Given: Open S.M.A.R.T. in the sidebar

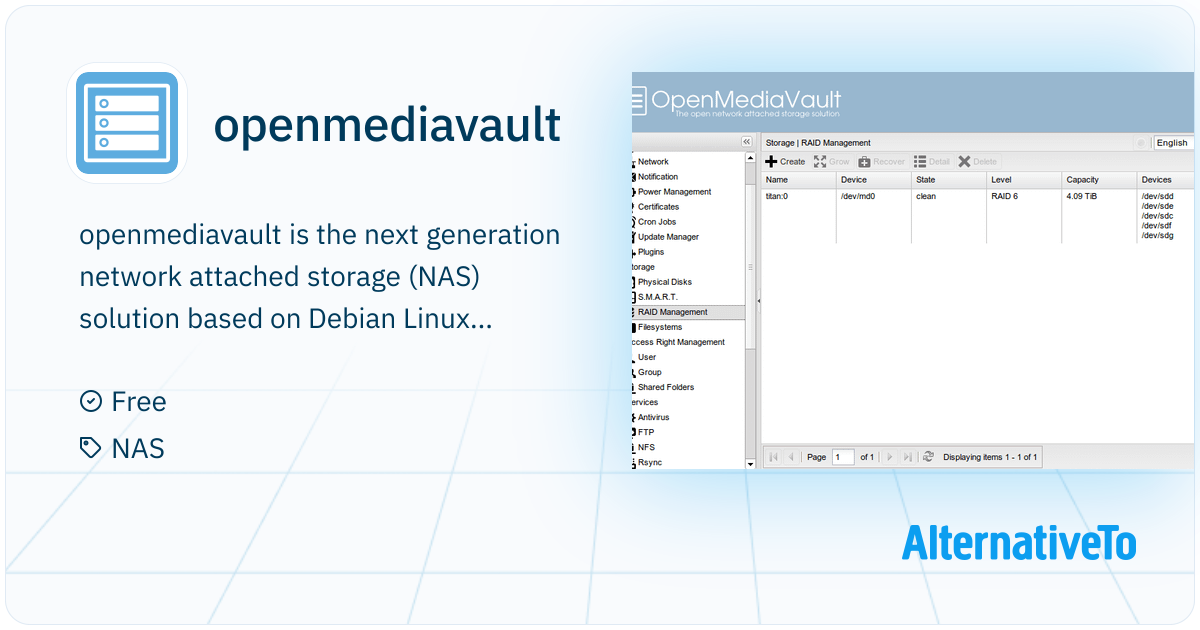Looking at the screenshot, I should pos(657,297).
